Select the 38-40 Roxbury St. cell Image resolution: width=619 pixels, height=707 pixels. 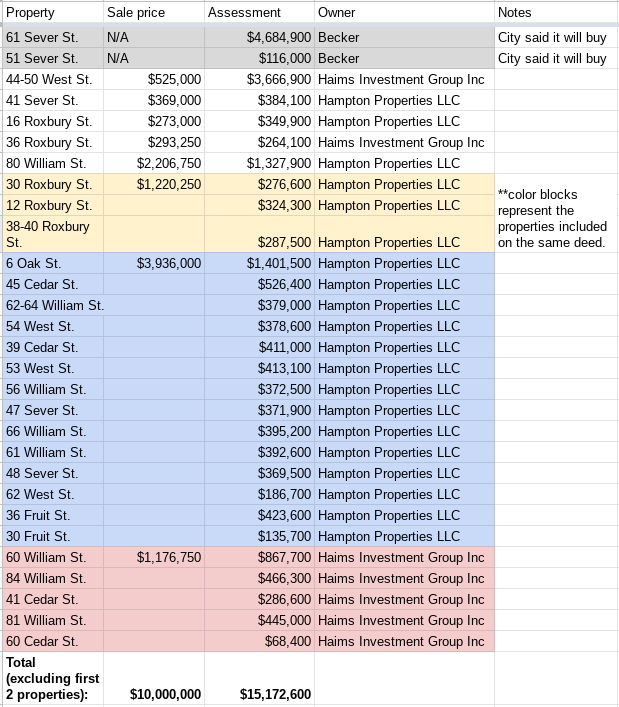point(48,234)
